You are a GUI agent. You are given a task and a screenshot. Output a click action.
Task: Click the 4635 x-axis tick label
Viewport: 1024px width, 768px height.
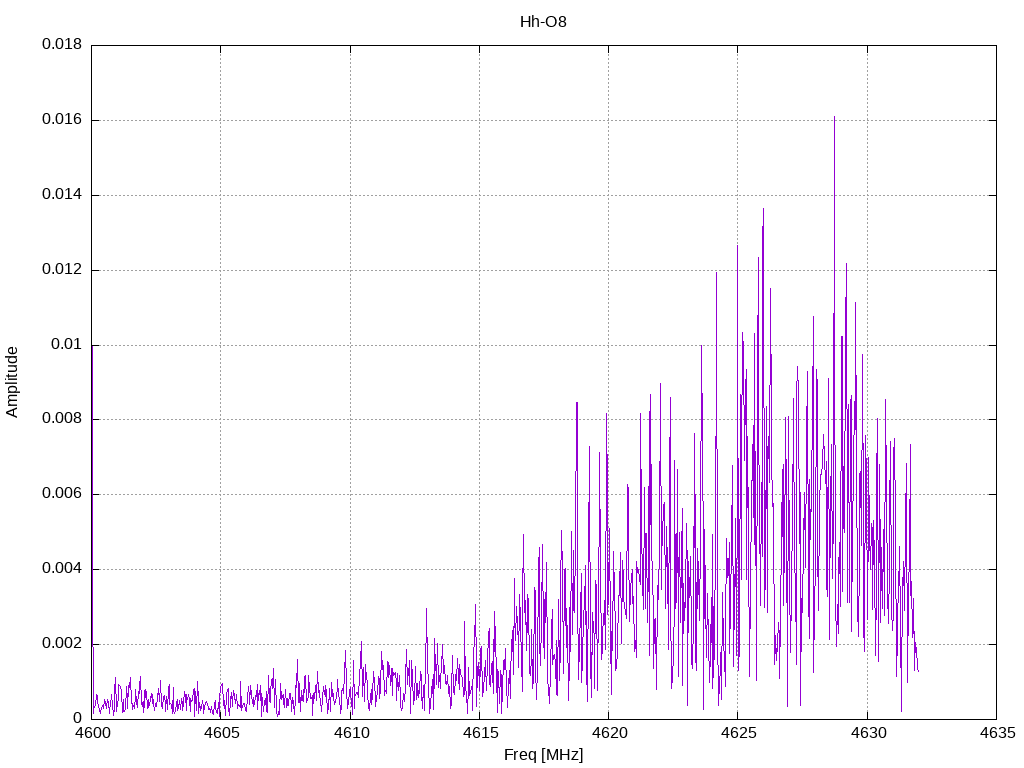pos(995,733)
